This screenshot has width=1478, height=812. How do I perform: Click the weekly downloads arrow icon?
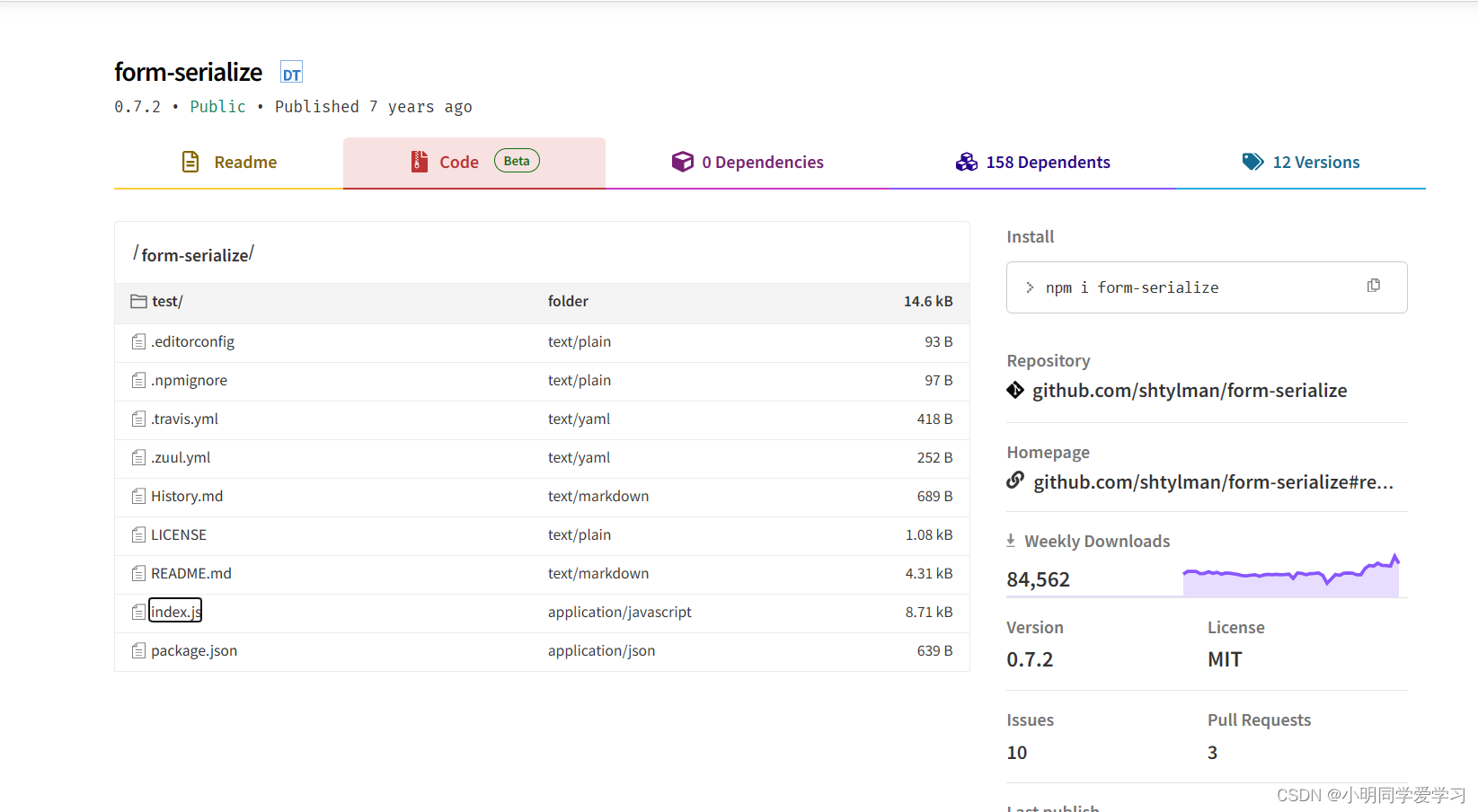[1011, 541]
